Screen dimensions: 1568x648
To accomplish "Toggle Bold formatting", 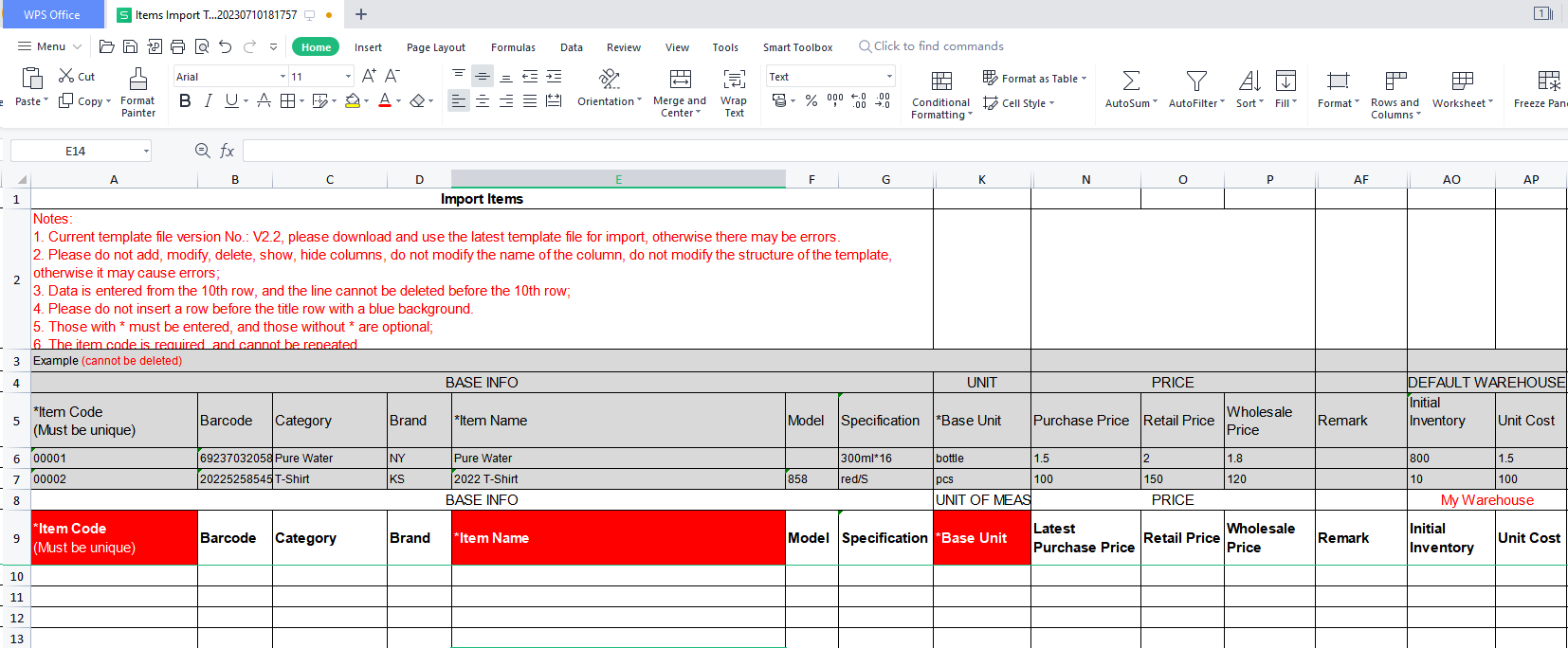I will pyautogui.click(x=185, y=100).
